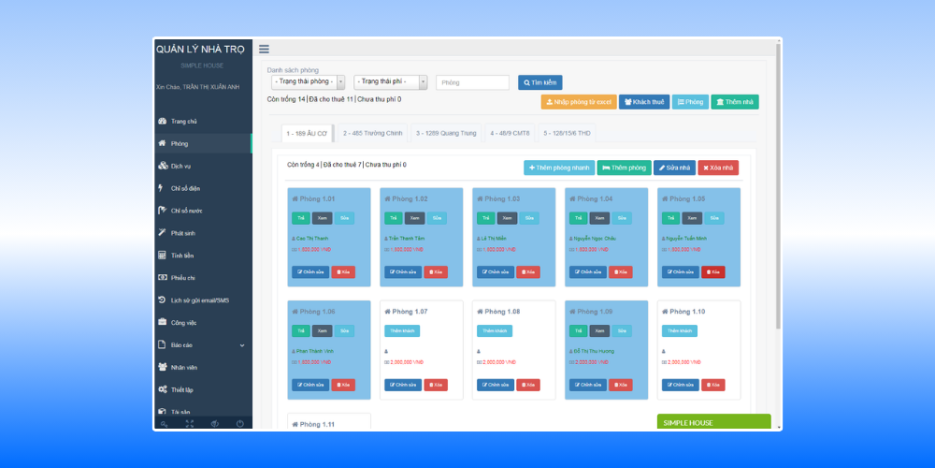This screenshot has height=468, width=935.
Task: Select the 4 - 46/9 CMT8 tab
Action: pyautogui.click(x=509, y=132)
